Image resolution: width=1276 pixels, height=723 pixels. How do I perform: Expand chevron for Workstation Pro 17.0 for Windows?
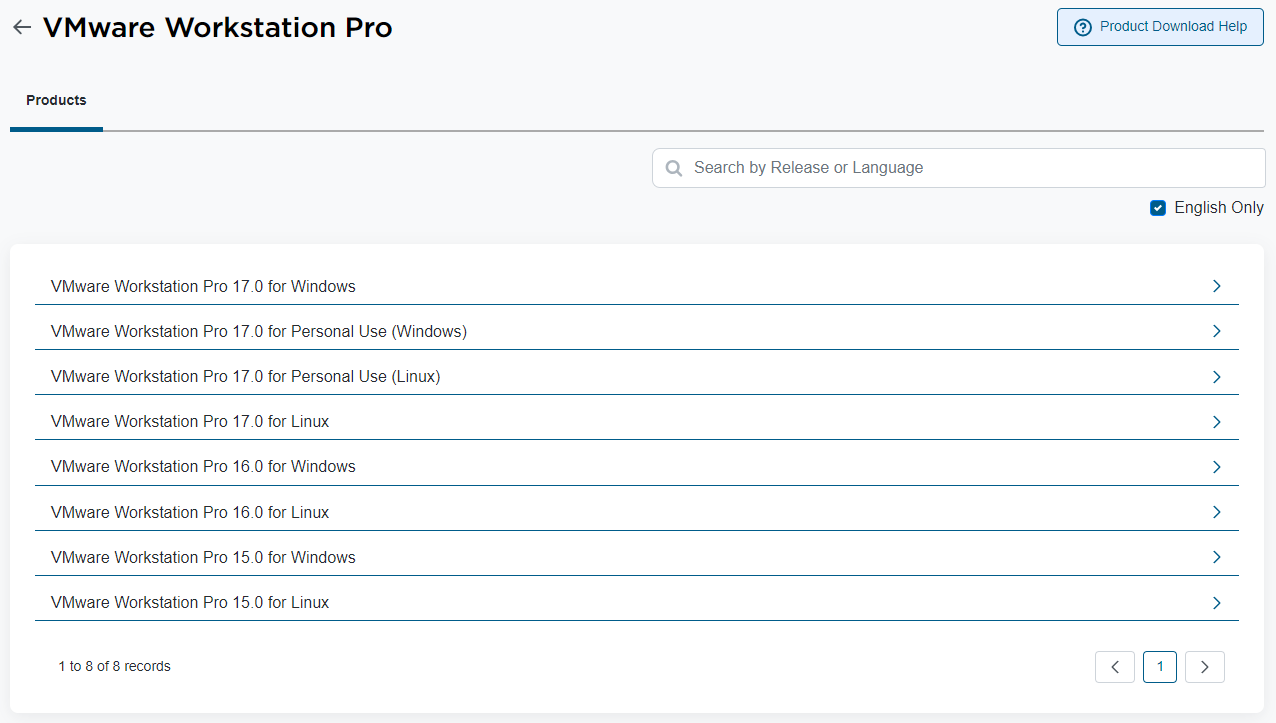[1217, 286]
